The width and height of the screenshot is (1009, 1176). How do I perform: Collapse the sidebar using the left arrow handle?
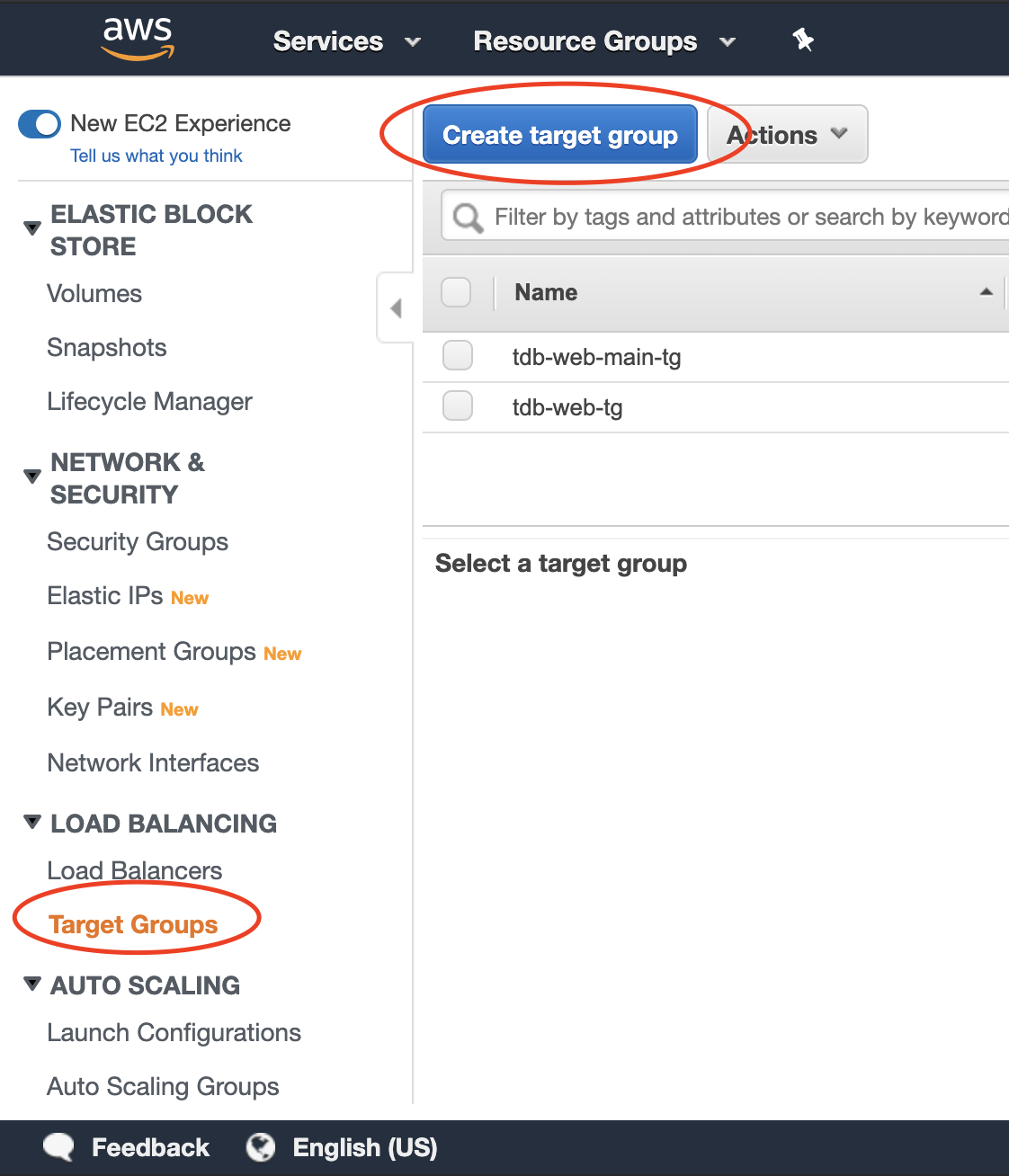[396, 308]
